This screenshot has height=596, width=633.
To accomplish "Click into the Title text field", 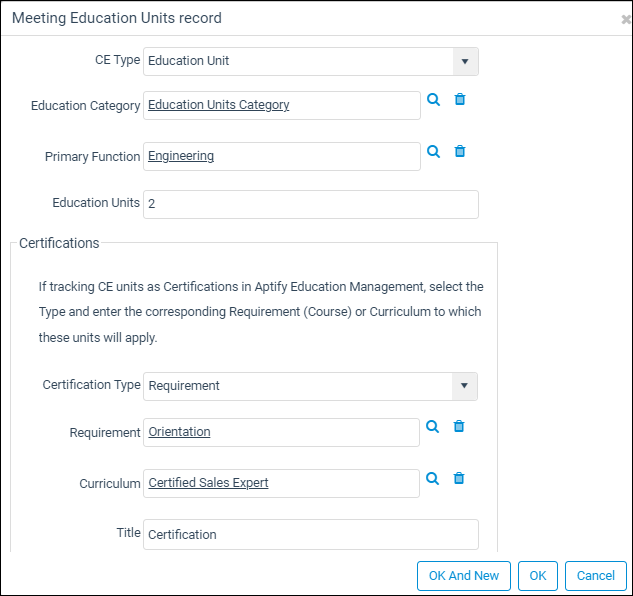I will click(311, 534).
